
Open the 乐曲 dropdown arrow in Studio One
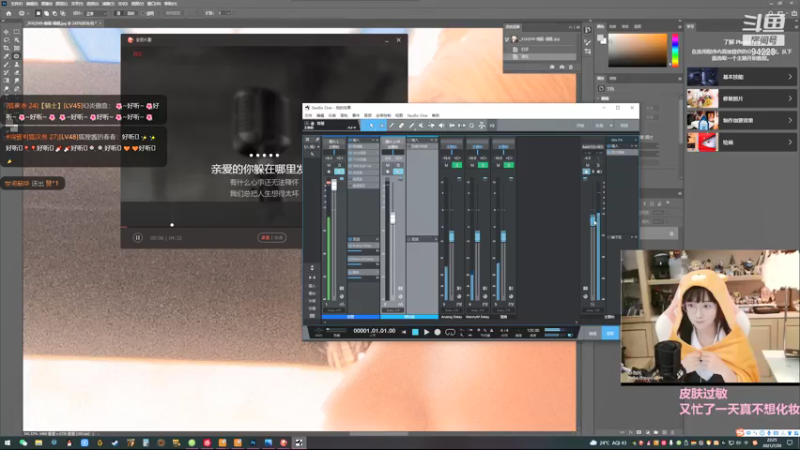tap(611, 126)
